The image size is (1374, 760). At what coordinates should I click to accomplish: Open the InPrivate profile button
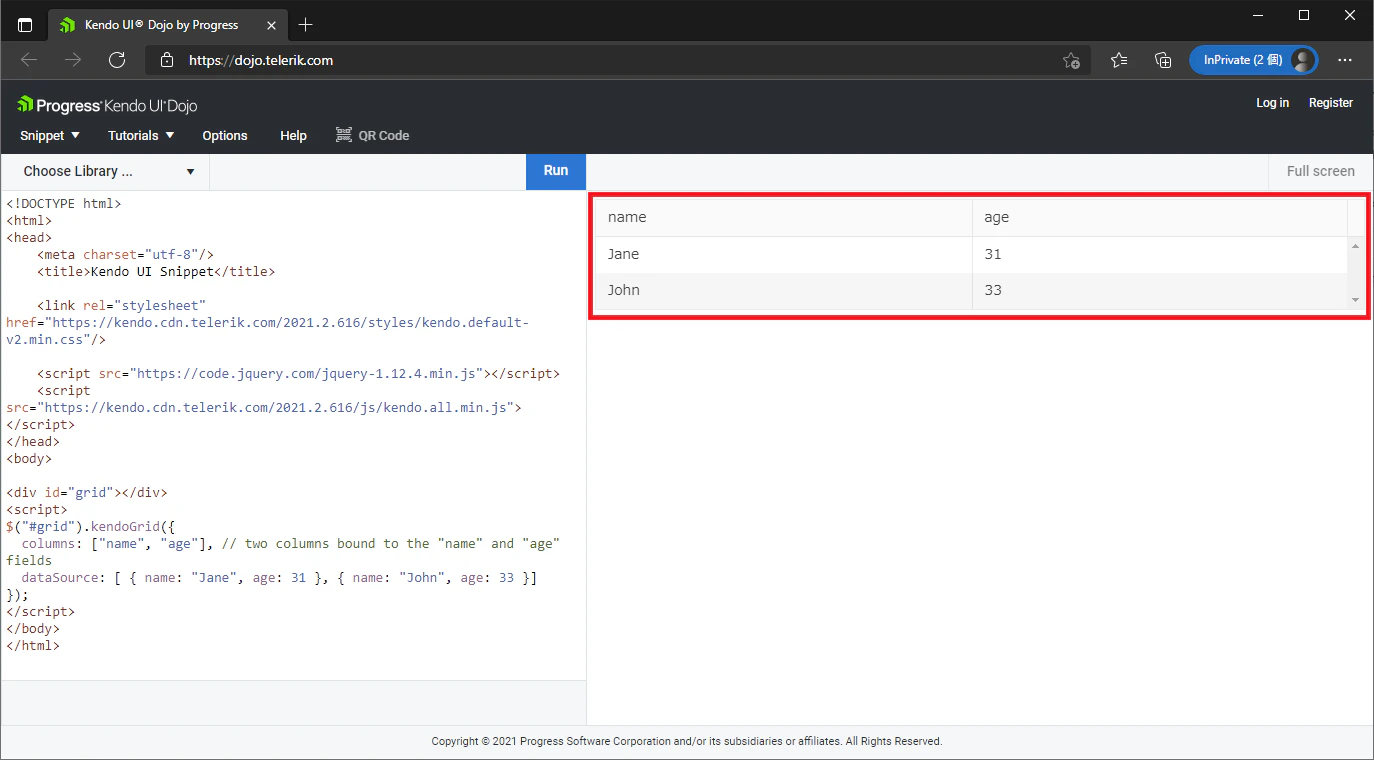[x=1253, y=60]
